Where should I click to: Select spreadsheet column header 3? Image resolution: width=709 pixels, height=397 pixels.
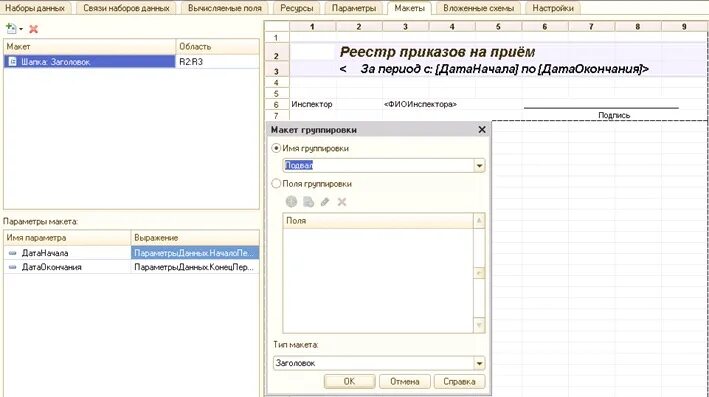point(406,27)
